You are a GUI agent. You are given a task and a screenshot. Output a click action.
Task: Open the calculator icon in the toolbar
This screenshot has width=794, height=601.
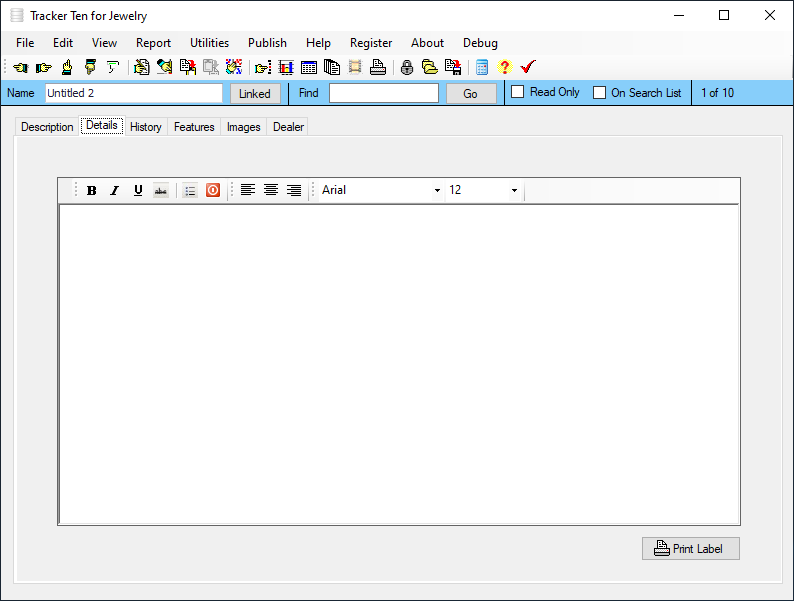pyautogui.click(x=482, y=67)
